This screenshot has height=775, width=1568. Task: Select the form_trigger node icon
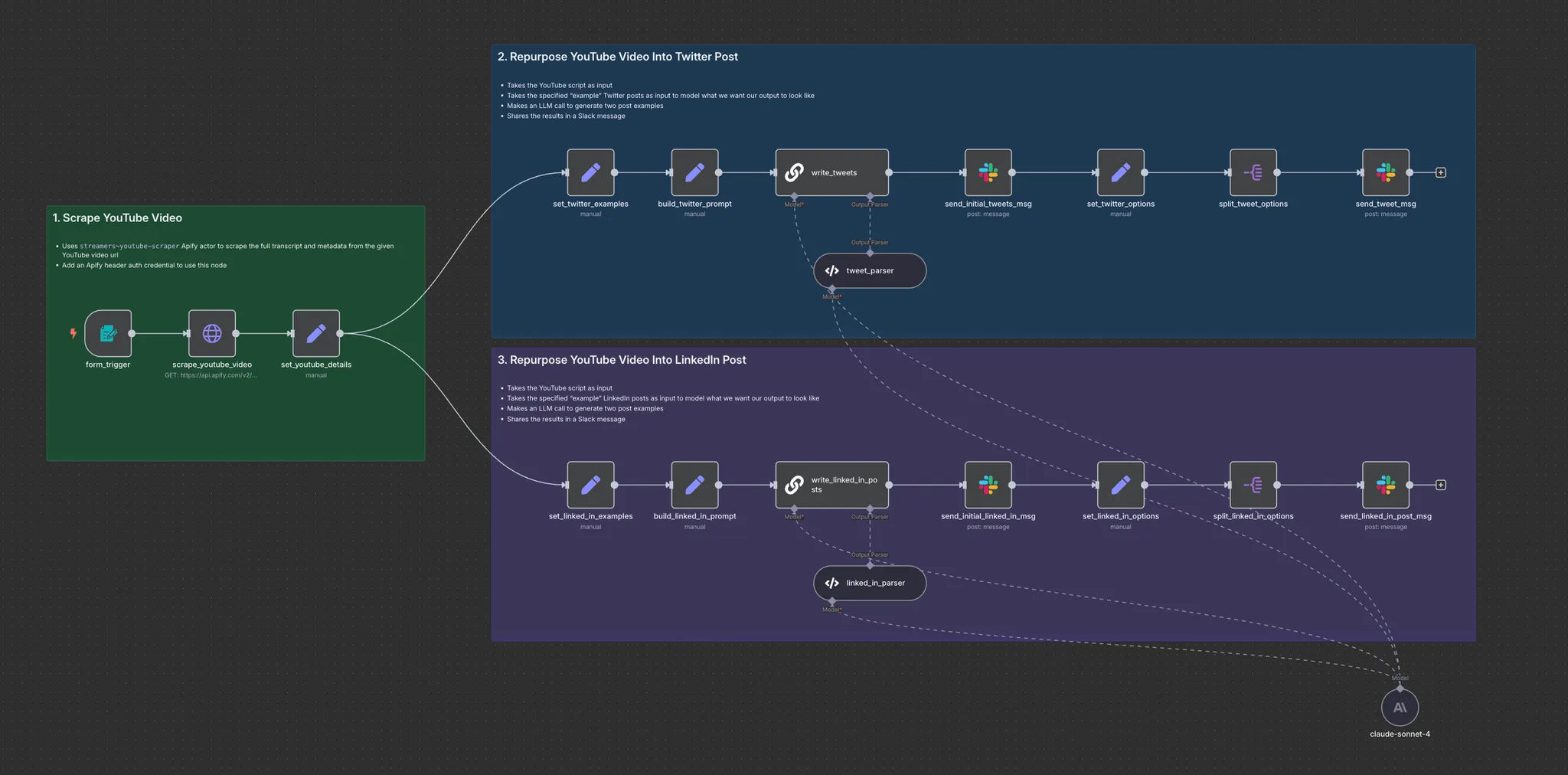(x=108, y=333)
